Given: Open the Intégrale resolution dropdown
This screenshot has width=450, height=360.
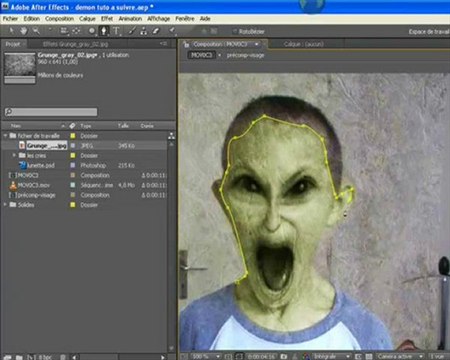Looking at the screenshot, I should coord(331,356).
